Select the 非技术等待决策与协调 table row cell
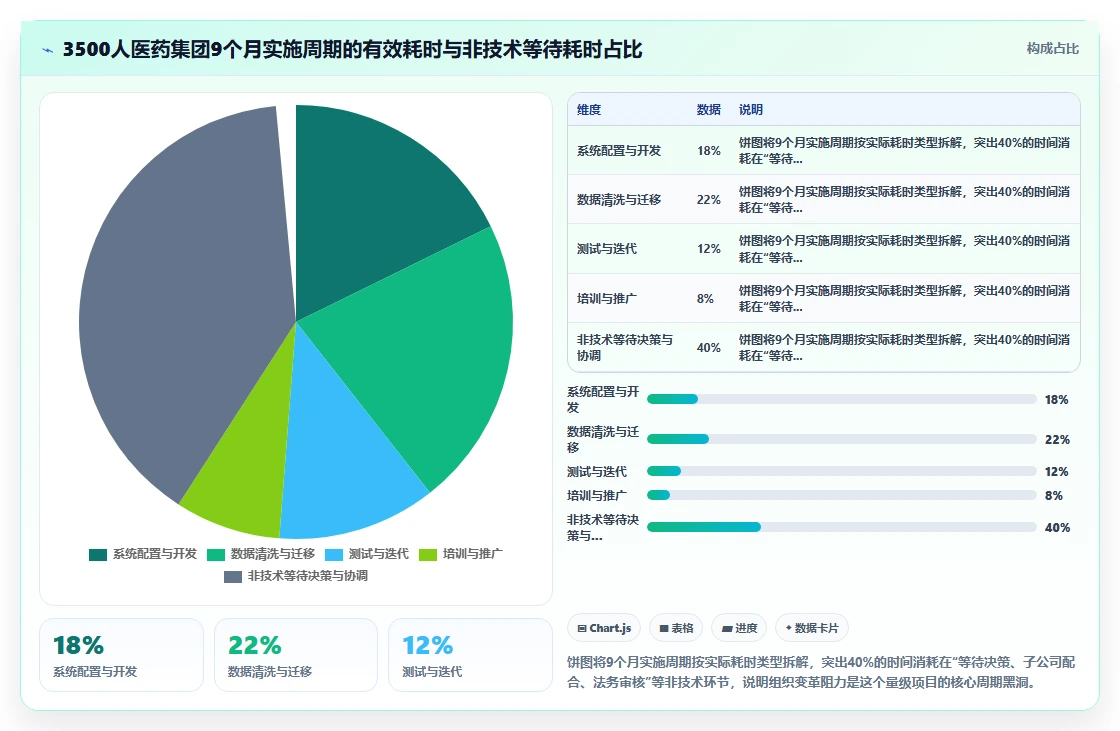The width and height of the screenshot is (1120, 731). (x=625, y=347)
